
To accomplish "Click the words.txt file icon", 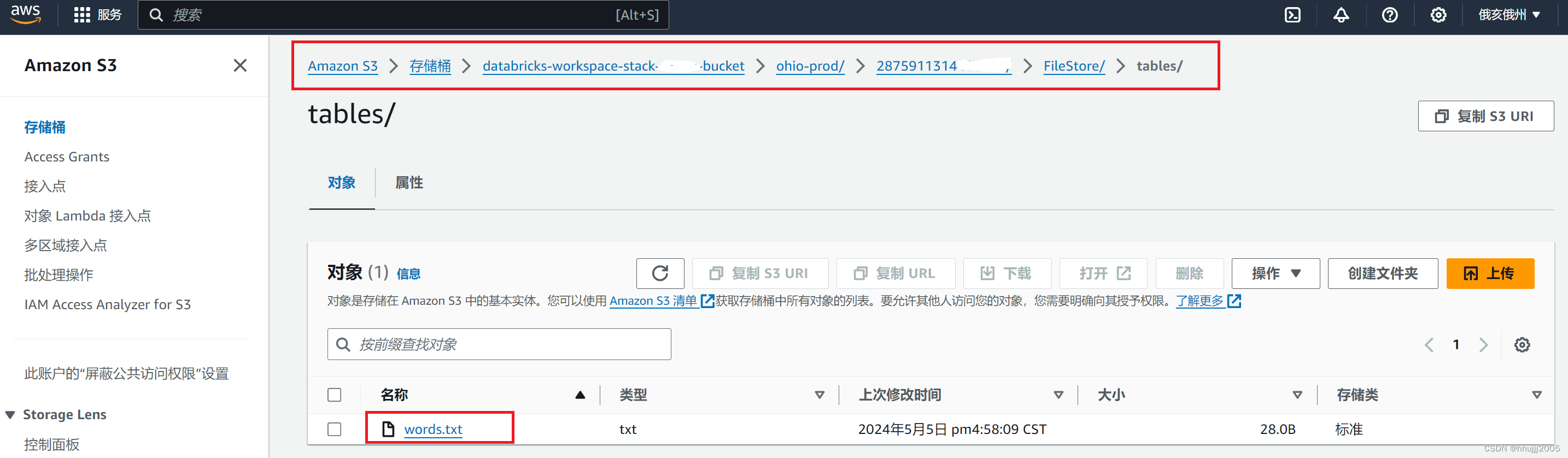I will pyautogui.click(x=388, y=429).
